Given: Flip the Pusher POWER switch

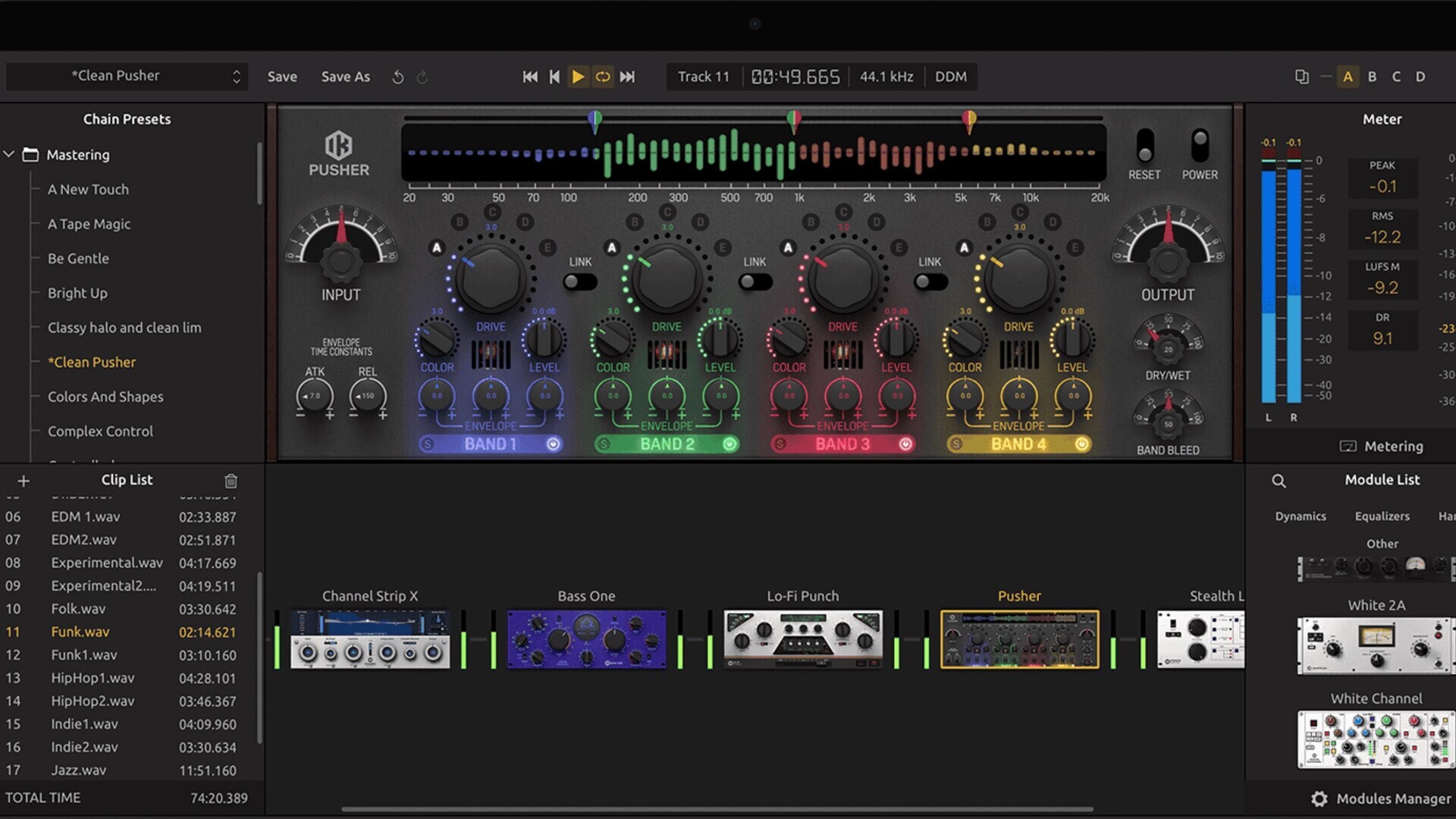Looking at the screenshot, I should point(1200,146).
